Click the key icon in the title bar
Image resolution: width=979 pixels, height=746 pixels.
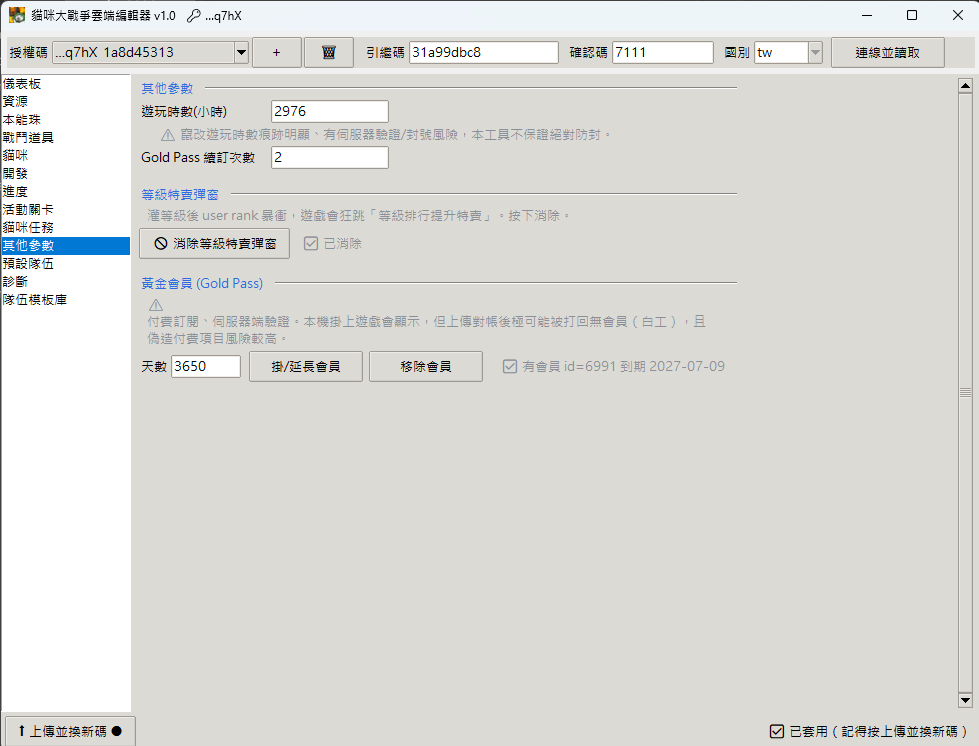[x=194, y=16]
